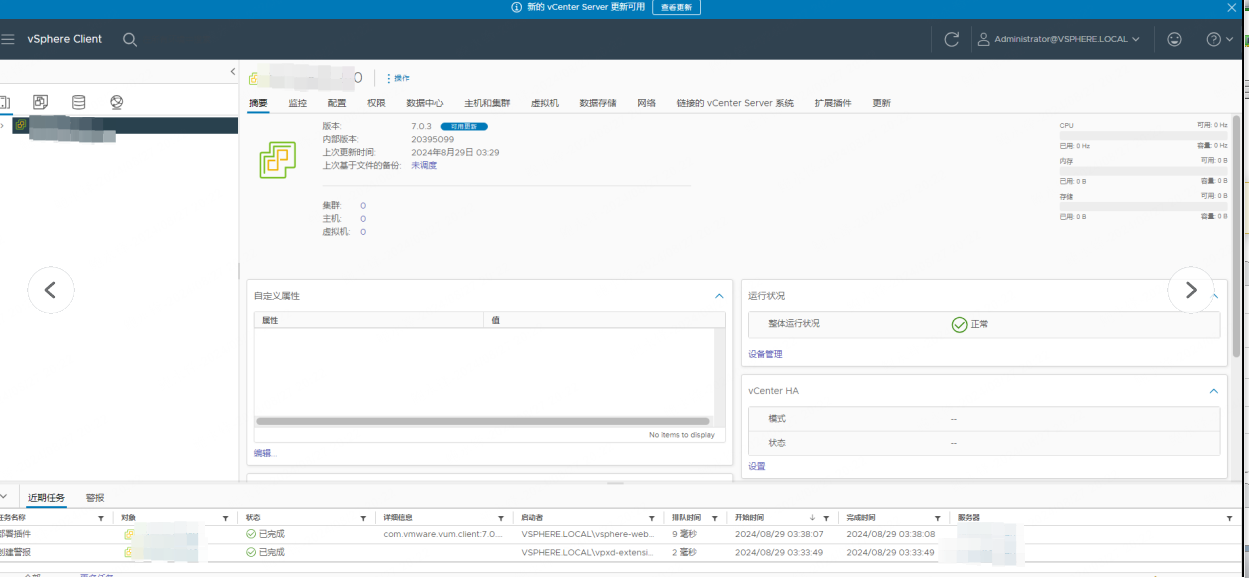The height and width of the screenshot is (578, 1249).
Task: Filter the 排队时间 column
Action: [715, 518]
